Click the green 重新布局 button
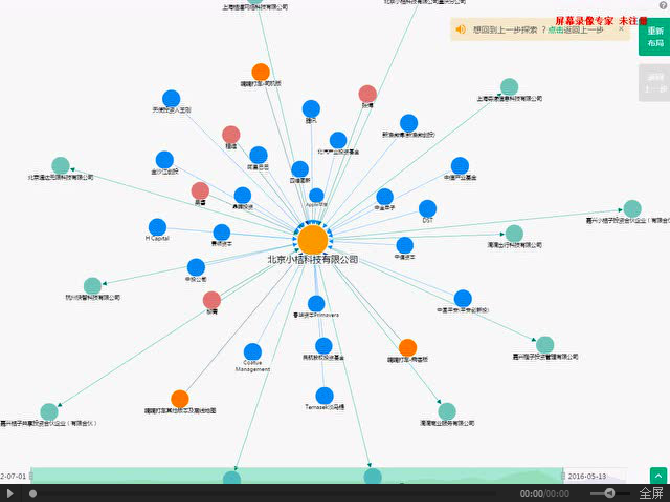 click(655, 37)
